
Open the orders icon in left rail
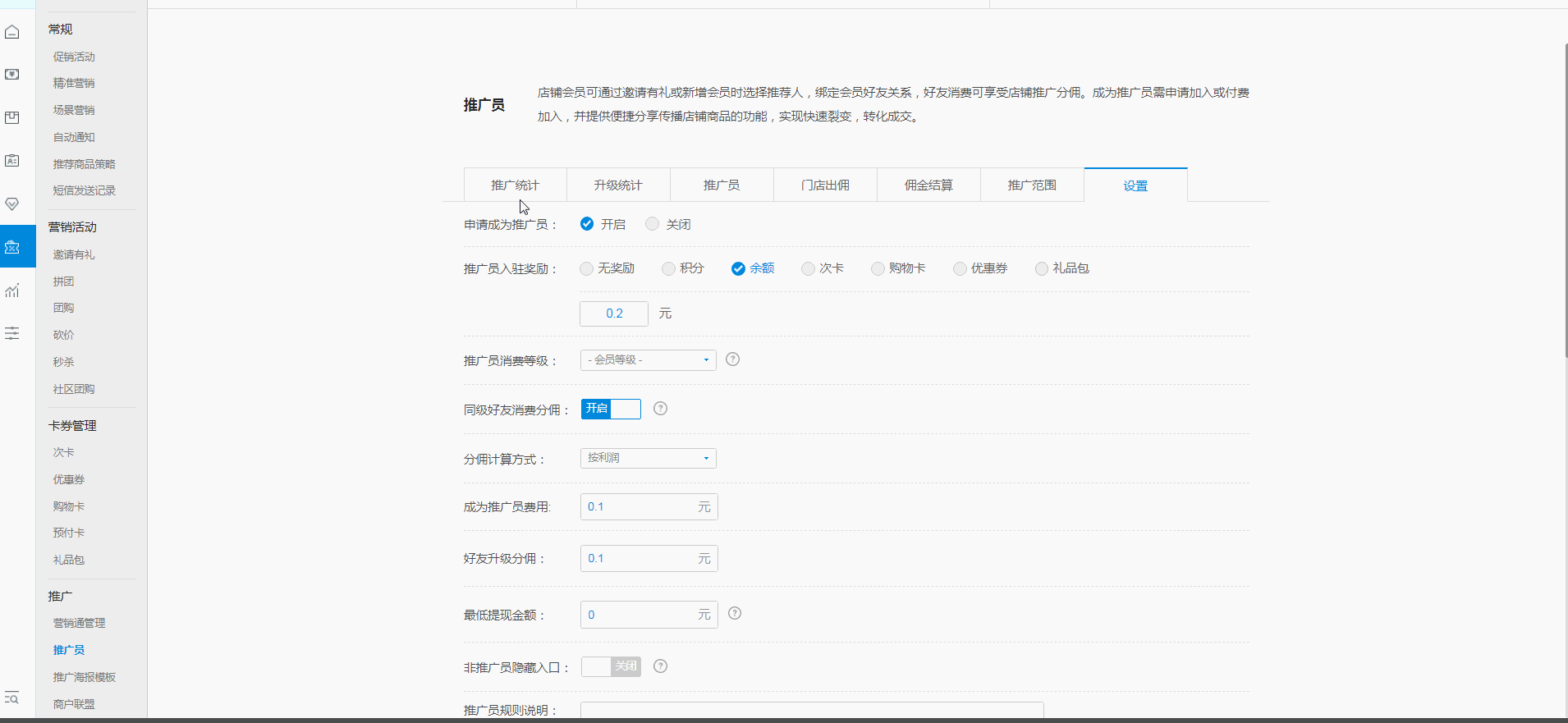click(12, 75)
